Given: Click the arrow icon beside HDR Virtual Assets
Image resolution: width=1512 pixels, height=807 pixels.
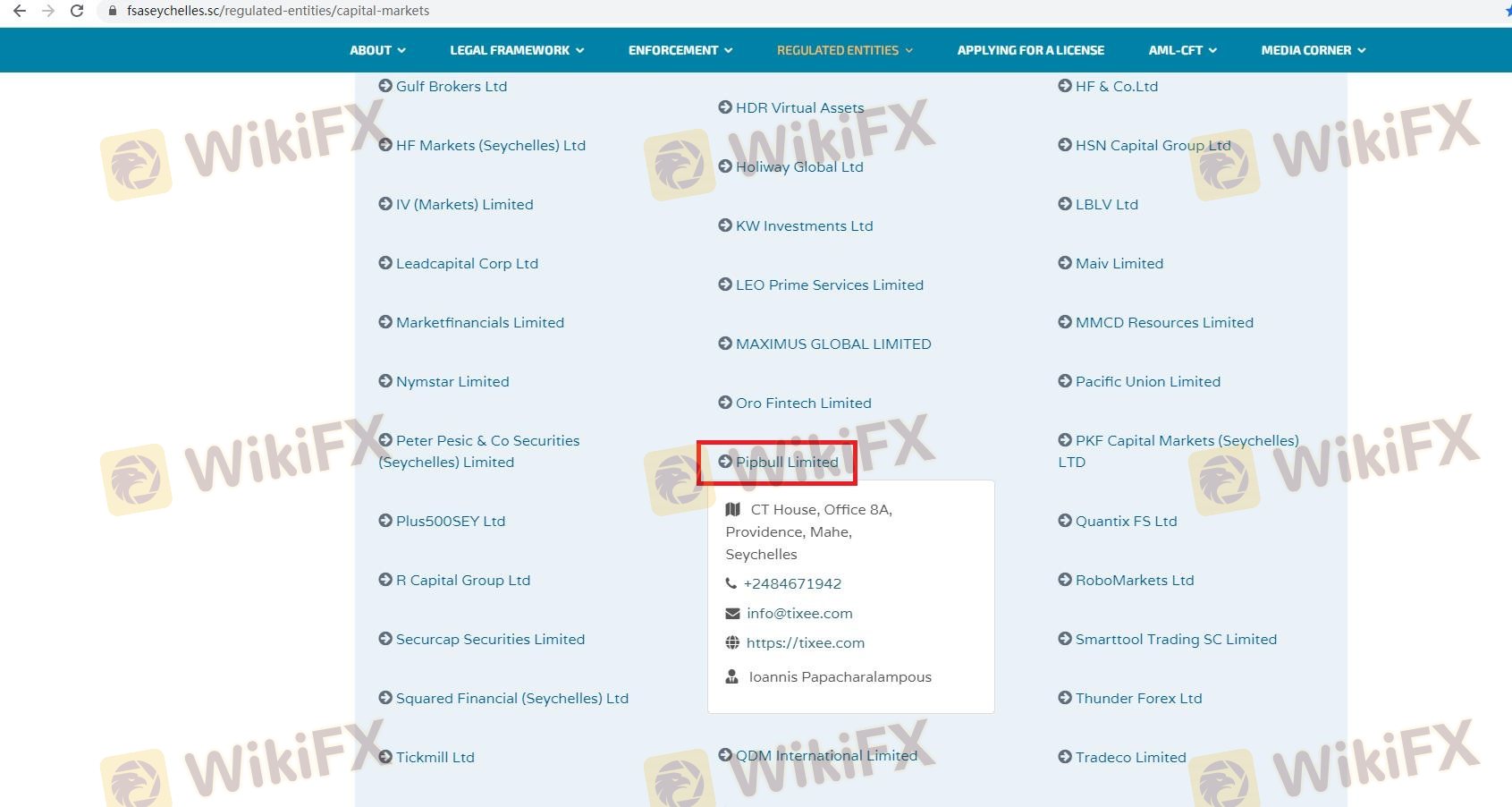Looking at the screenshot, I should (x=725, y=107).
